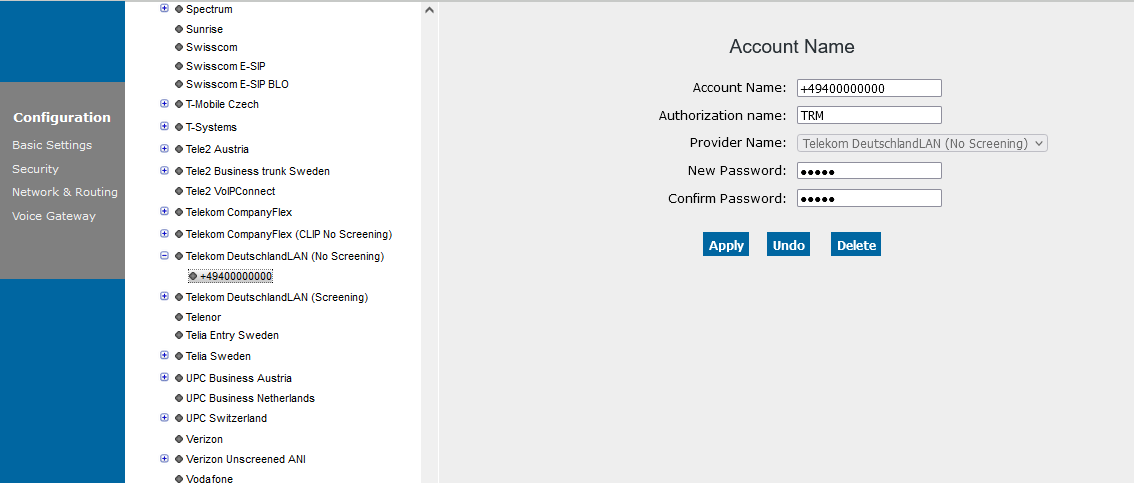Select the Telenor provider

[x=203, y=317]
